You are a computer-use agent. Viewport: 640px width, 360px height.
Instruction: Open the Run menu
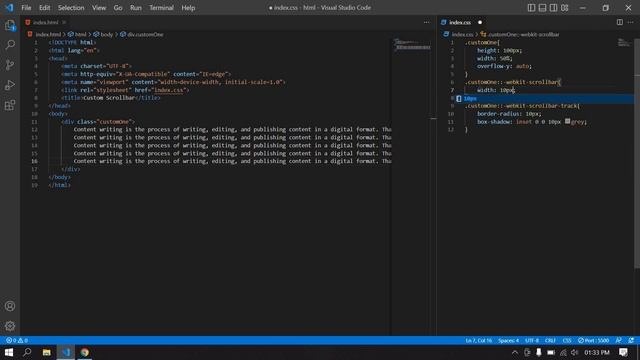(x=136, y=8)
